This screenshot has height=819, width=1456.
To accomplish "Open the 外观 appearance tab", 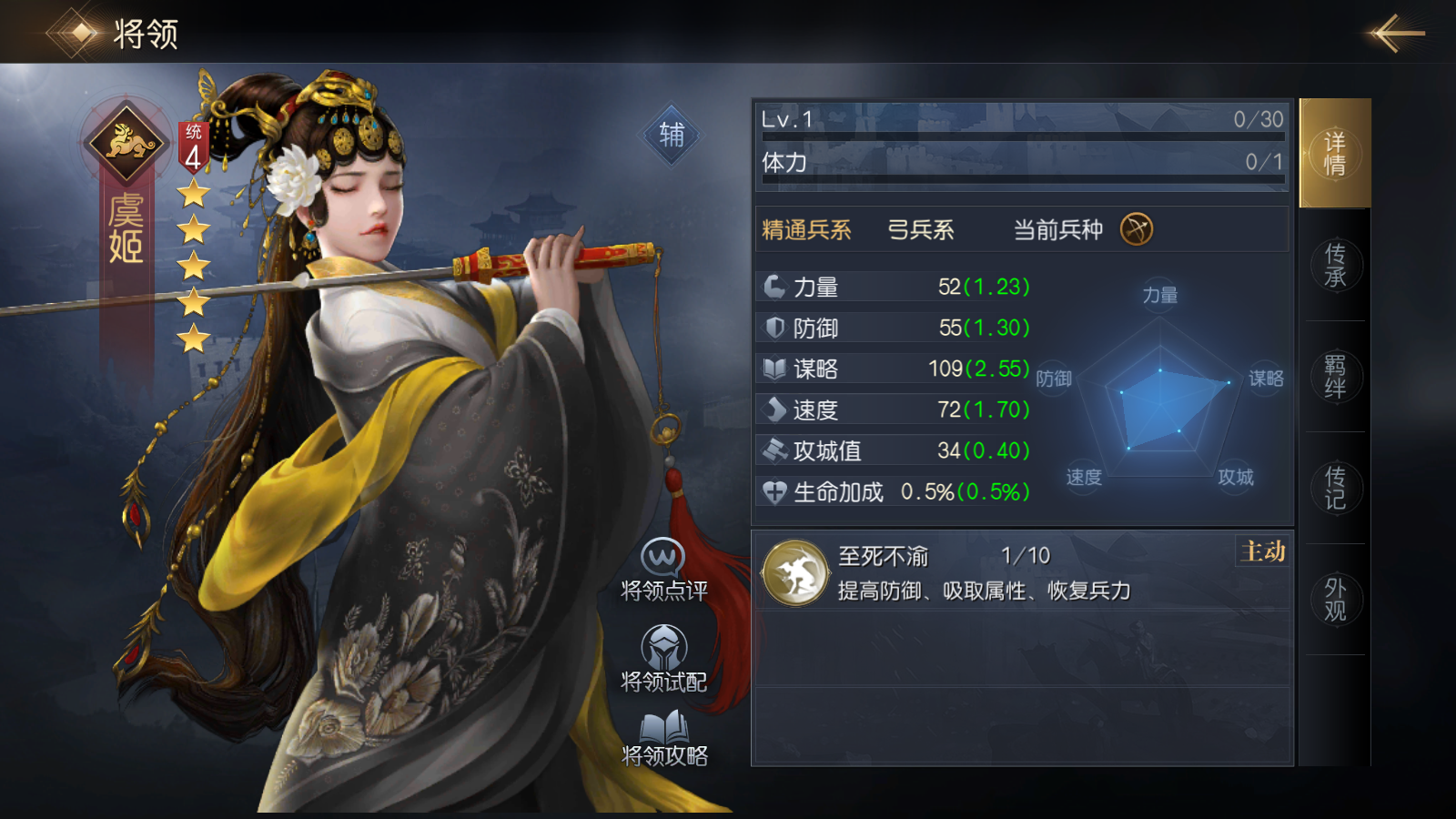I will coord(1335,600).
